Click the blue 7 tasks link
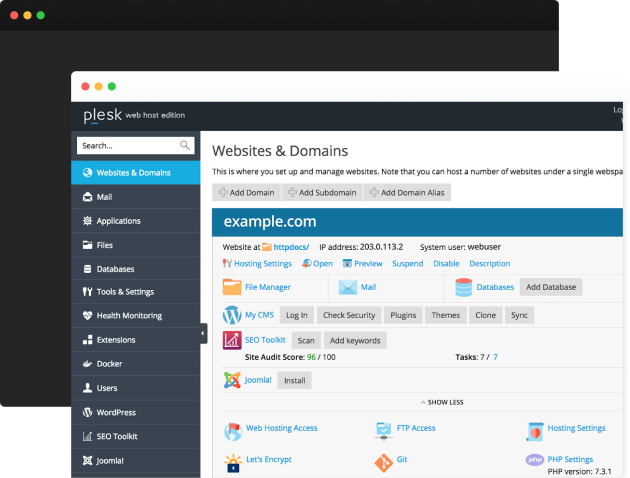 click(x=495, y=357)
